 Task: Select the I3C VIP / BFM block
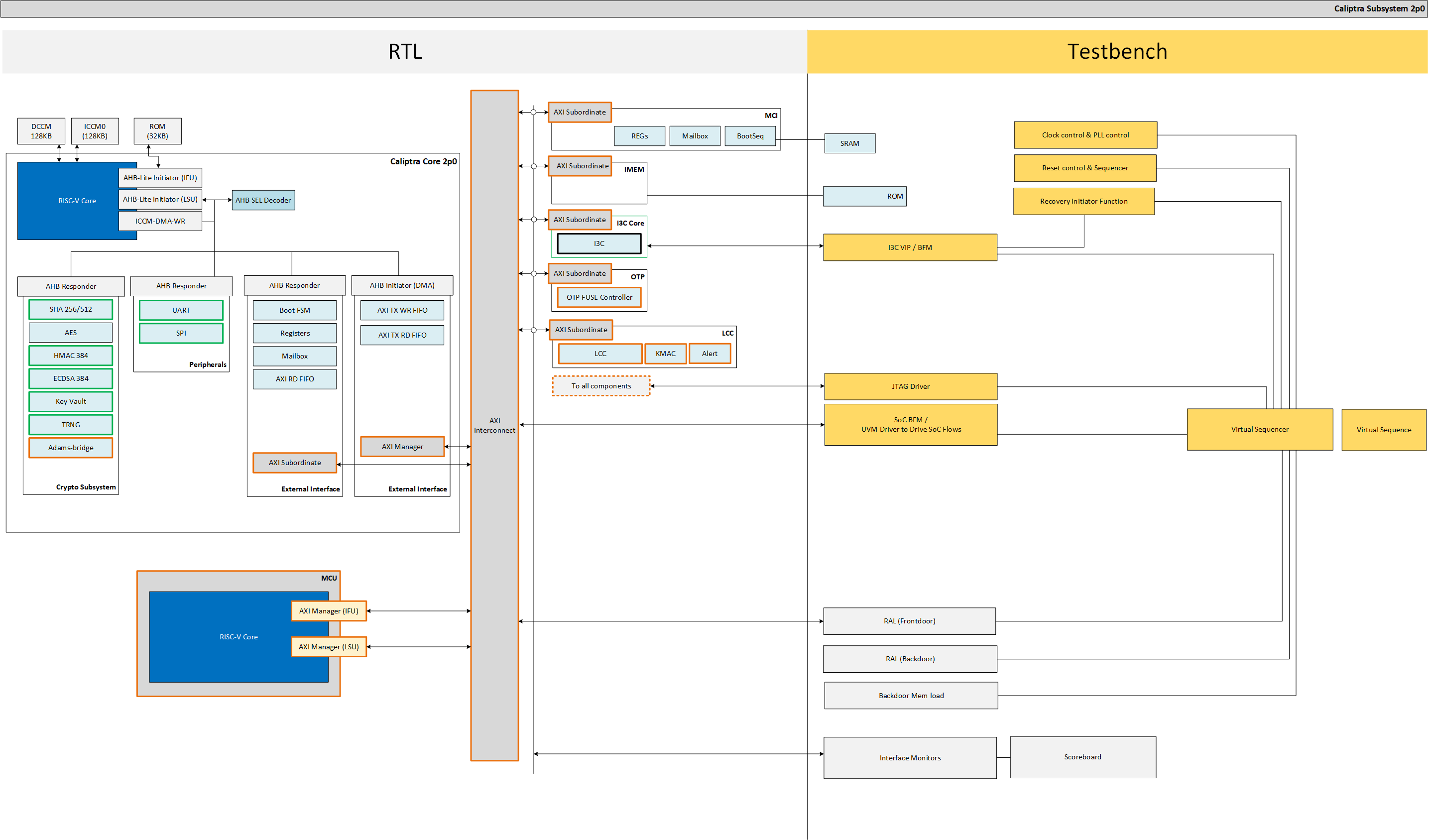click(x=910, y=247)
